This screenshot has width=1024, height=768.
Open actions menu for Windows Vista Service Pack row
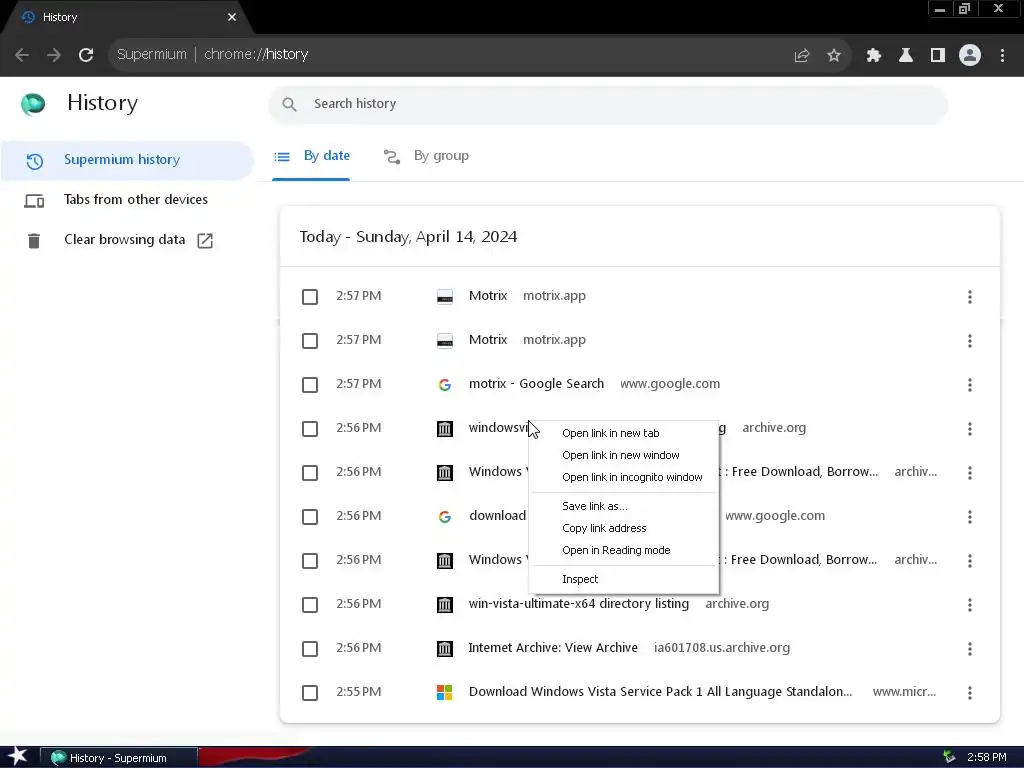point(970,693)
